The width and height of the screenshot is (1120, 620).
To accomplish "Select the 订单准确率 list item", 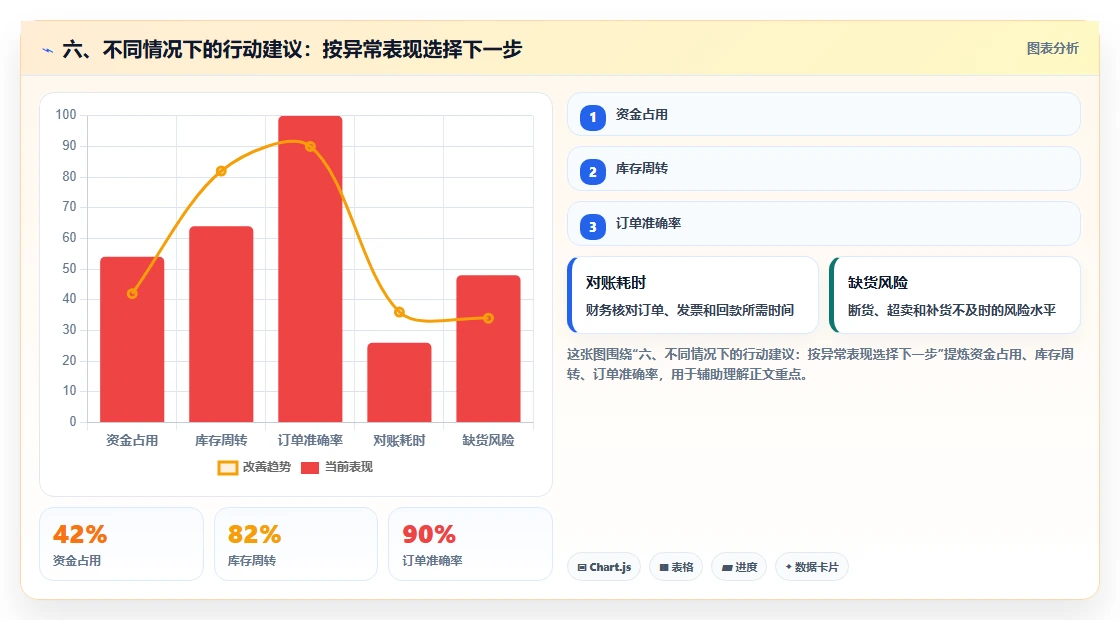I will pyautogui.click(x=823, y=224).
